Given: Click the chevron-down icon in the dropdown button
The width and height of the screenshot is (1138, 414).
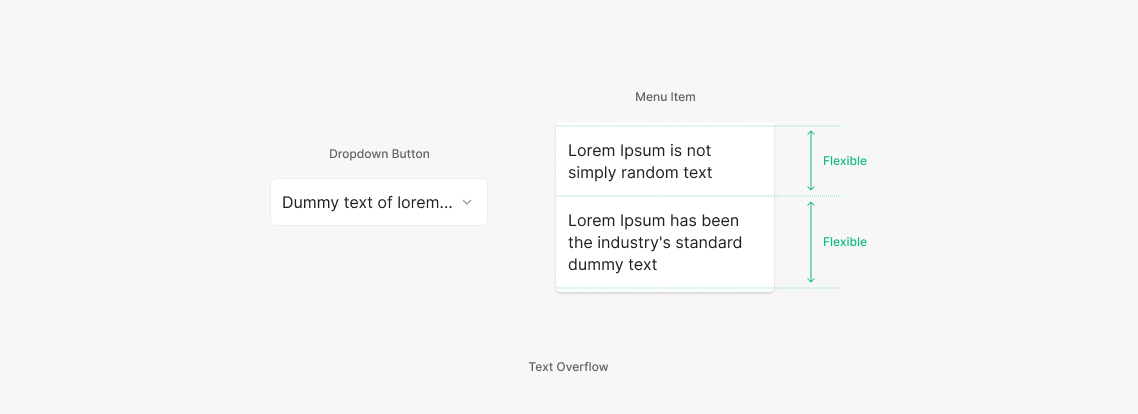Looking at the screenshot, I should [467, 203].
